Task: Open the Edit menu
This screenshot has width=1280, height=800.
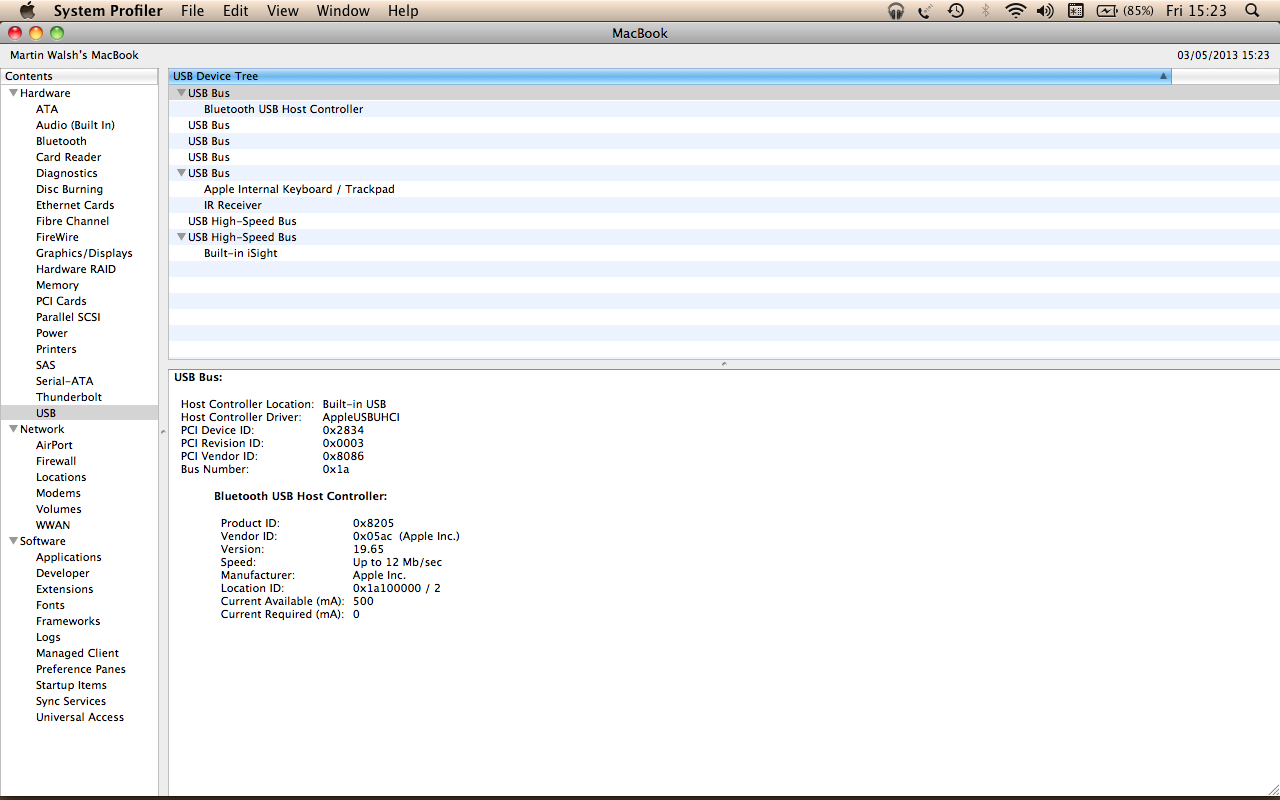Action: click(236, 11)
